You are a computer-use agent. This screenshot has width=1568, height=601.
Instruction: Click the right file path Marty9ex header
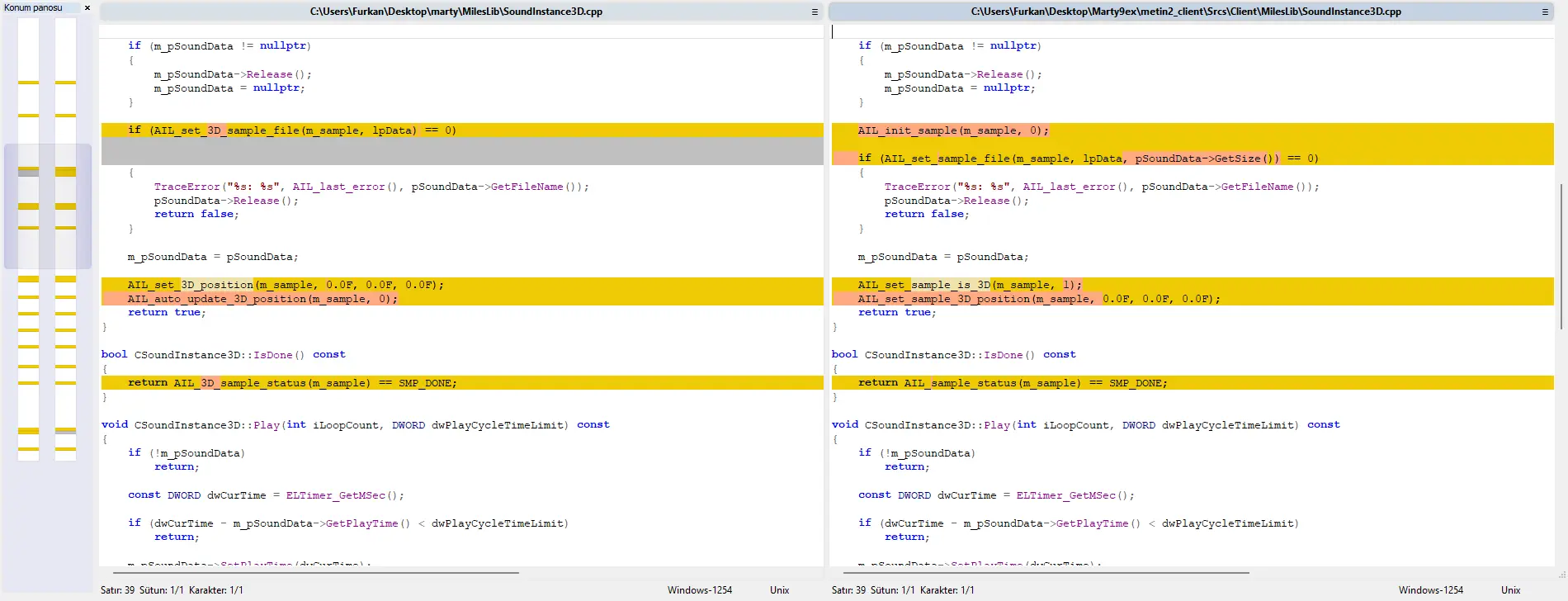click(1186, 12)
